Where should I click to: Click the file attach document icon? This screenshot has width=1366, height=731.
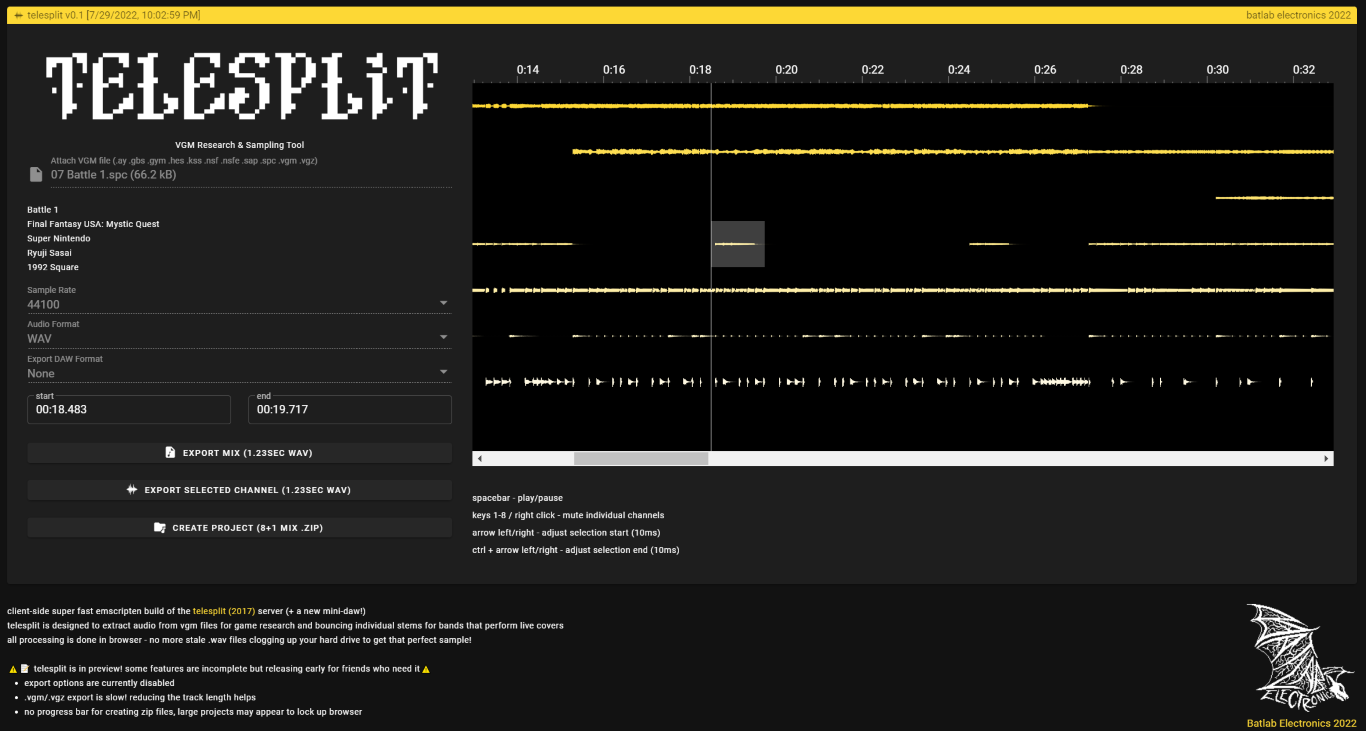pyautogui.click(x=36, y=175)
